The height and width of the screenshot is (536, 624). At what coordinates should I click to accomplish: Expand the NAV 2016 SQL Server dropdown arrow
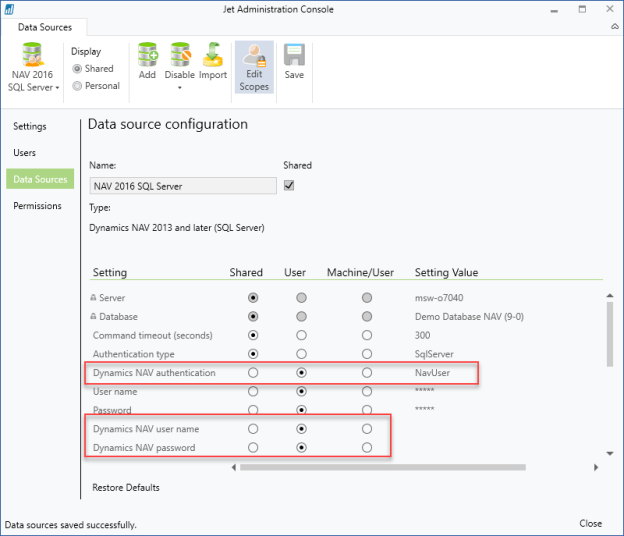click(x=57, y=88)
